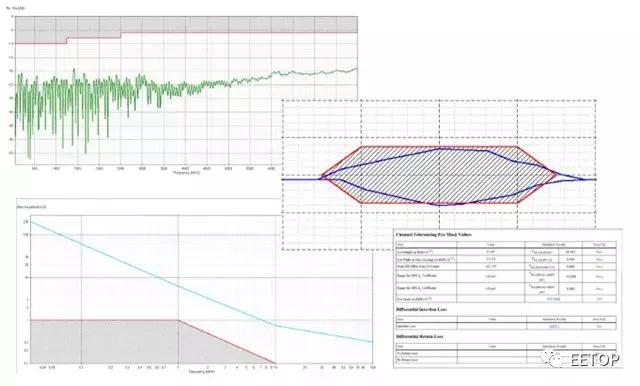Click the top chart's Frequency axis label
Screen dimensions: 640x386
click(187, 173)
